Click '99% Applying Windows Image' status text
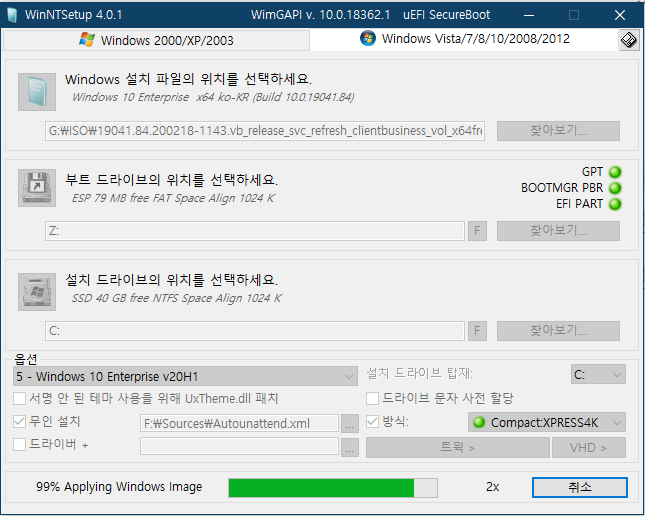 (x=119, y=487)
